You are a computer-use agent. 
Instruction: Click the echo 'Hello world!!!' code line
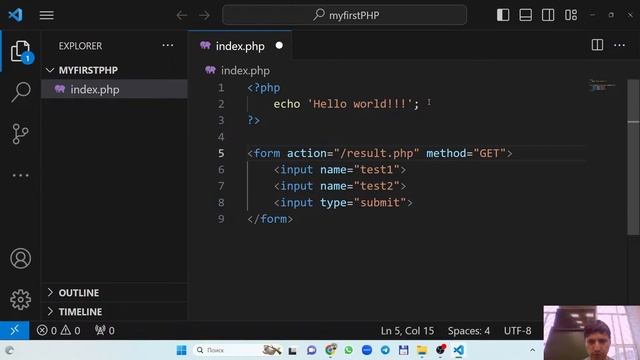tap(346, 104)
